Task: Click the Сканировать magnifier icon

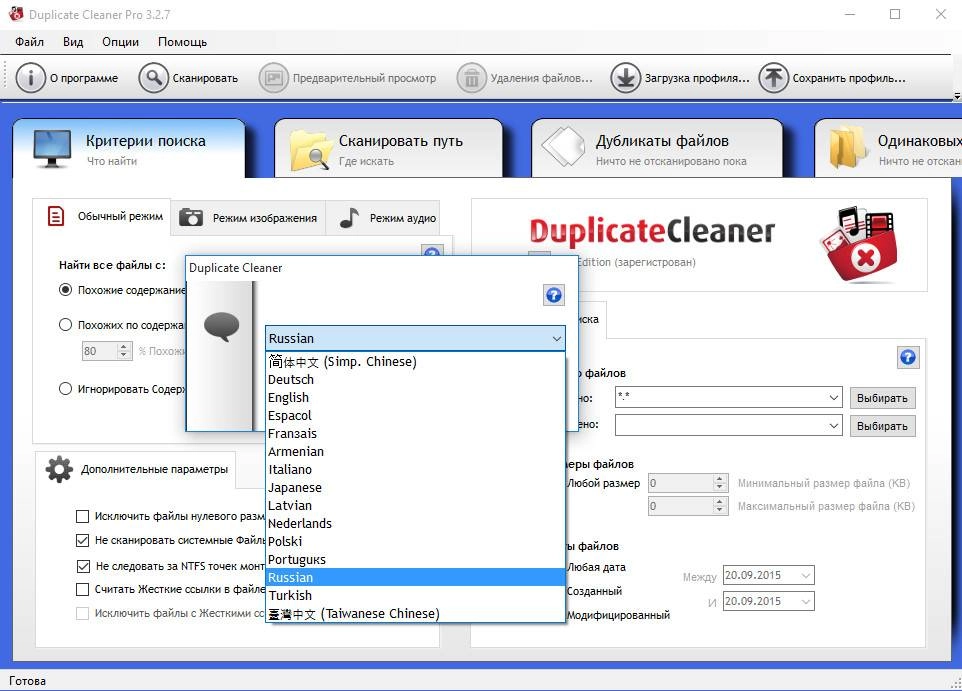Action: pos(153,78)
